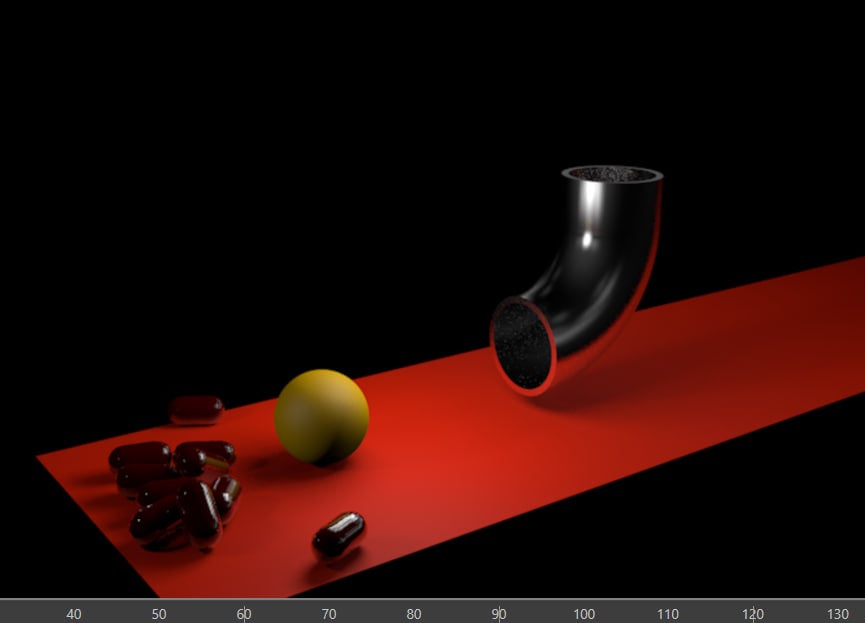Select frame 130 on the timeline

(x=837, y=614)
